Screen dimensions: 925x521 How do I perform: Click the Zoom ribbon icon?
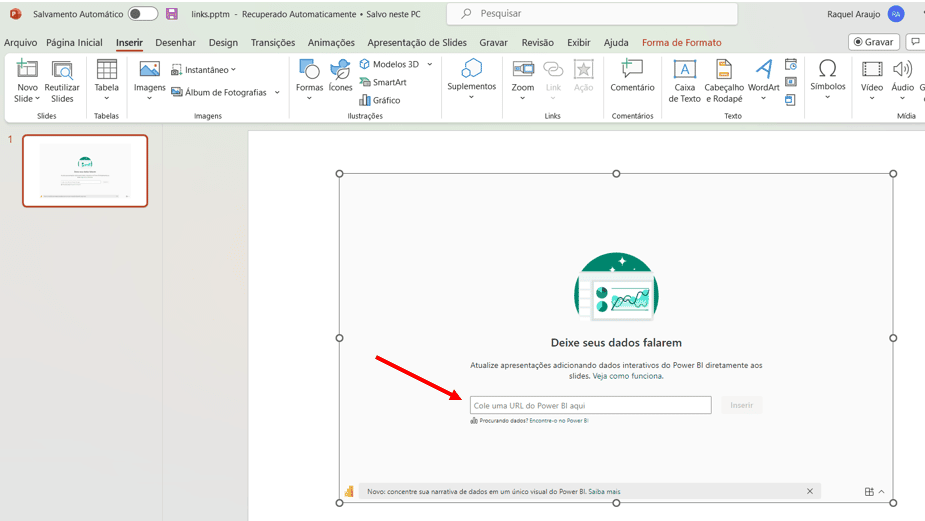click(523, 69)
